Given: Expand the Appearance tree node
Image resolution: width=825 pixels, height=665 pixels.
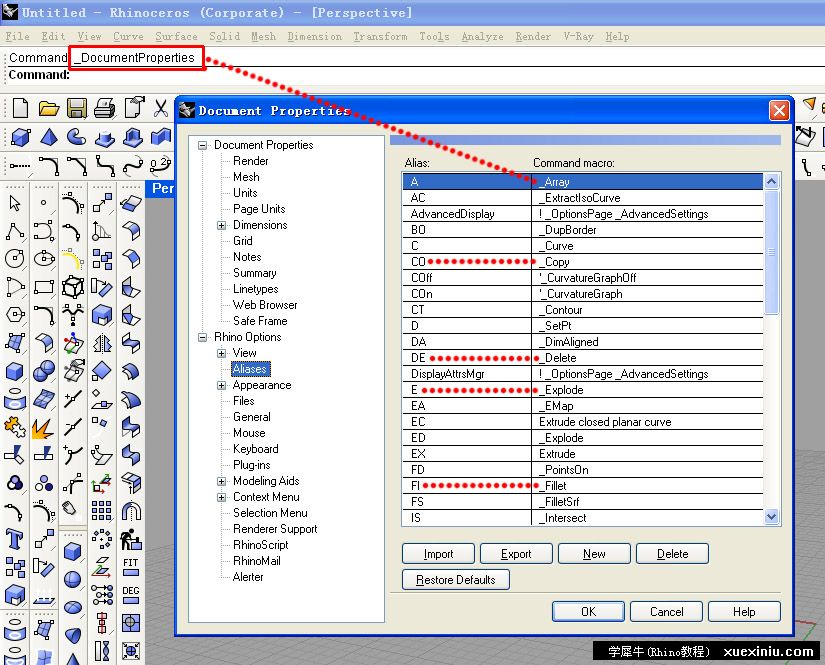Looking at the screenshot, I should pyautogui.click(x=222, y=385).
